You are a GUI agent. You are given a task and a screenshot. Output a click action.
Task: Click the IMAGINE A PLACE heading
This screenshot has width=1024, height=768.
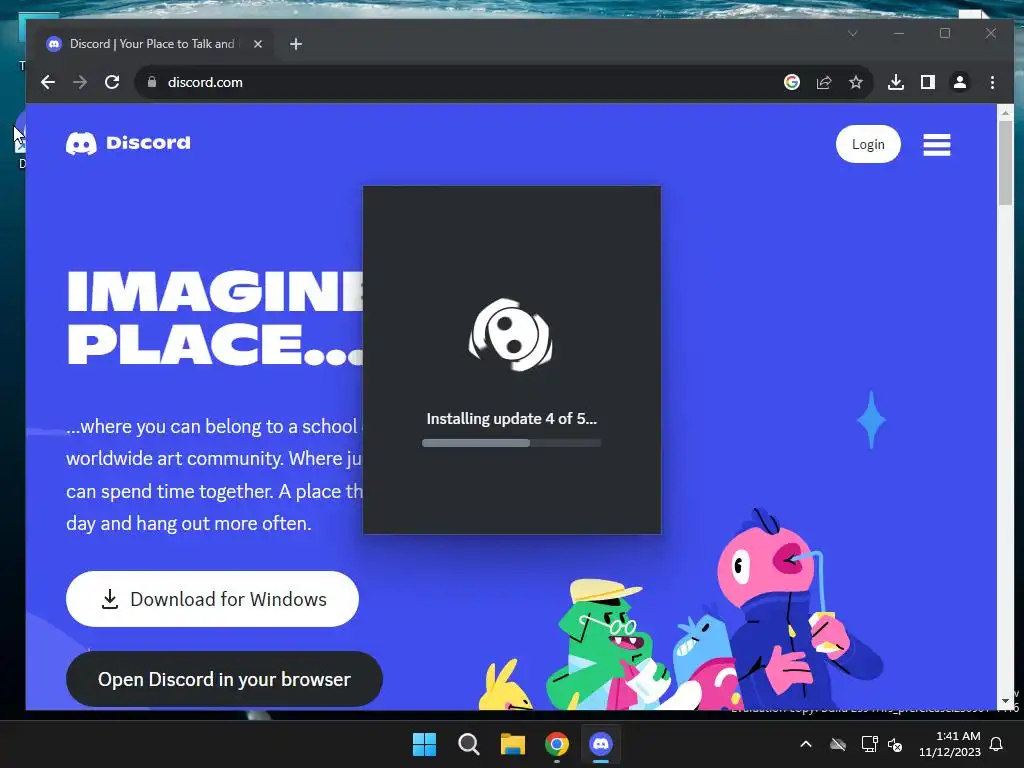214,318
